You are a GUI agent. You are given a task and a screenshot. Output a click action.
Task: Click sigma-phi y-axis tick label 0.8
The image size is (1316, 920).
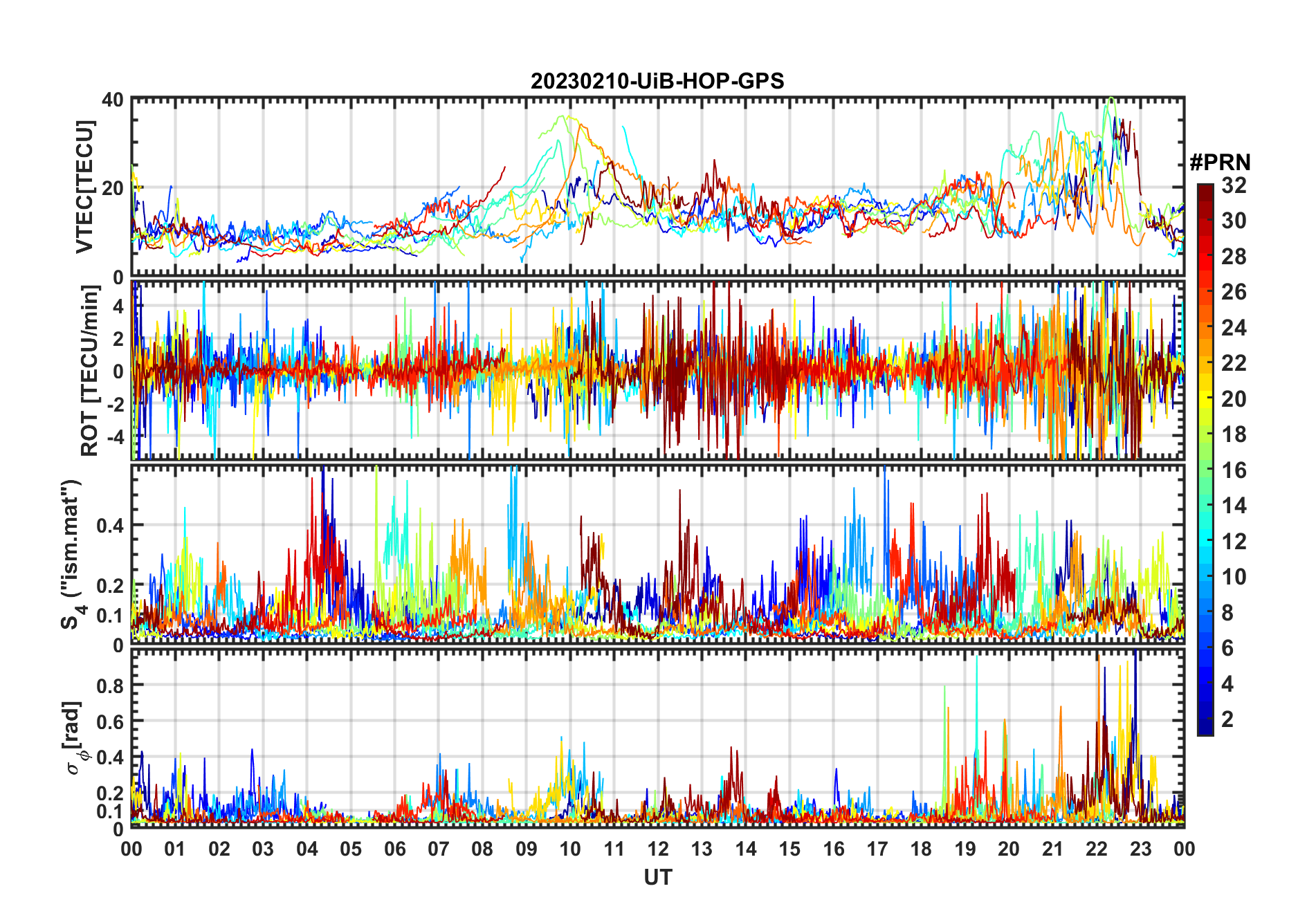pos(111,686)
